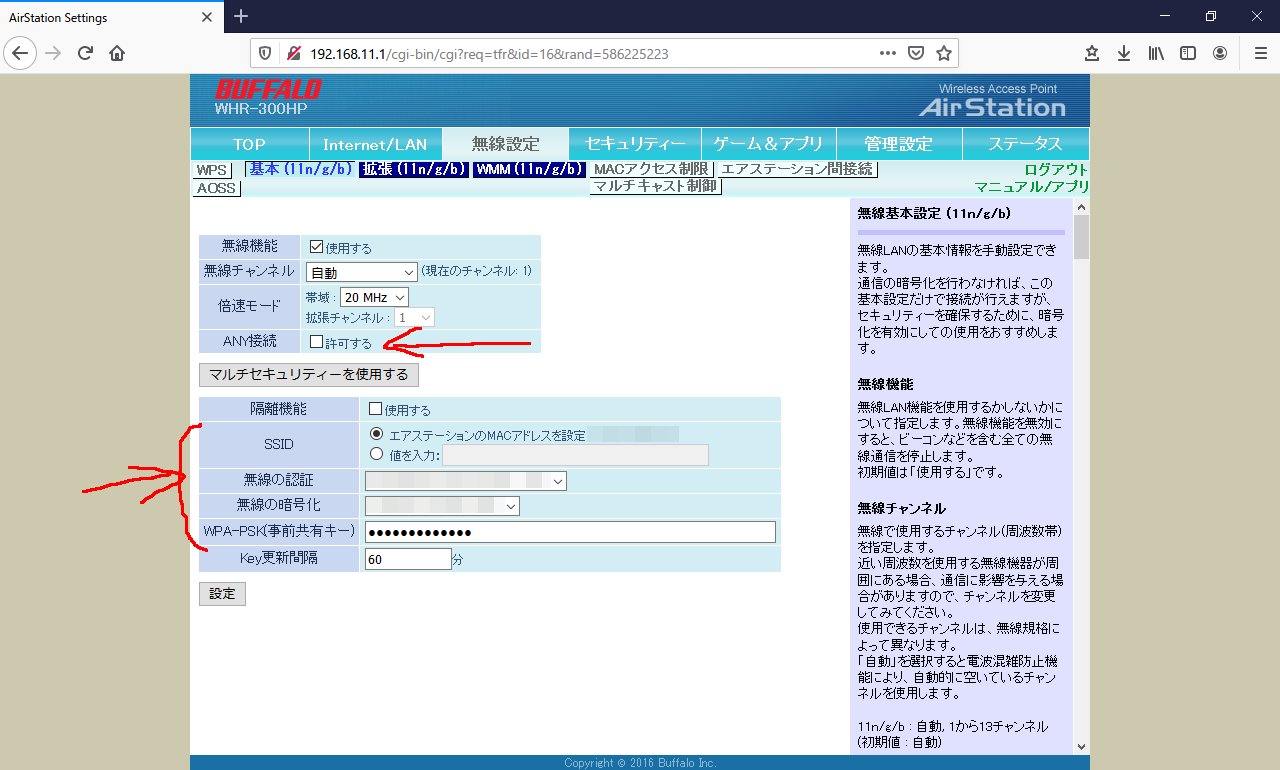The height and width of the screenshot is (770, 1280).
Task: Click the Buffalo logo in the header
Action: pyautogui.click(x=268, y=90)
